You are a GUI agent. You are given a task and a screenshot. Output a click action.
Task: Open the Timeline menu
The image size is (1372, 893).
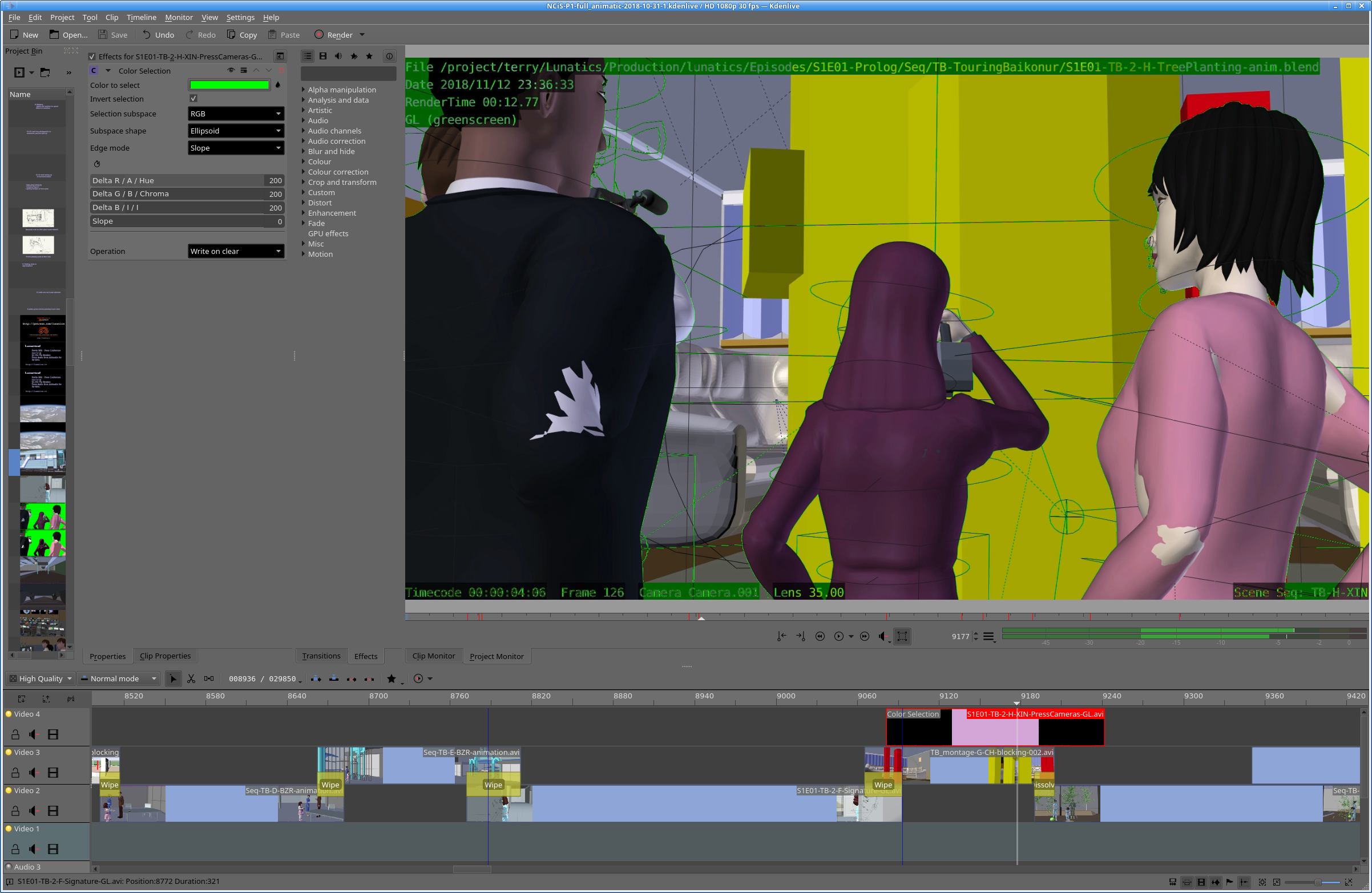[141, 17]
